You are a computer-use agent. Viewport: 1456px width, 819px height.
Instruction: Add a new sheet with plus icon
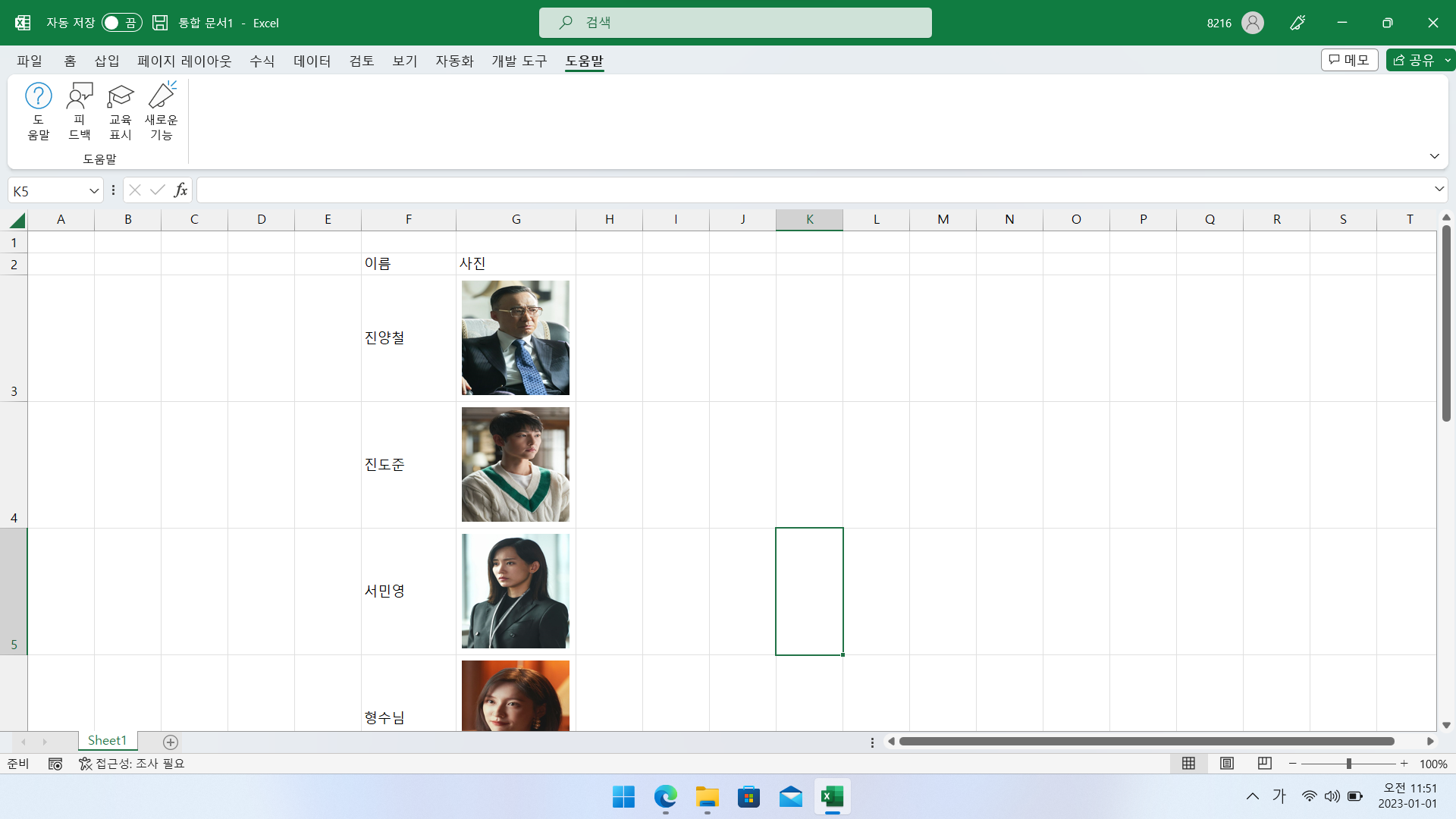(171, 742)
